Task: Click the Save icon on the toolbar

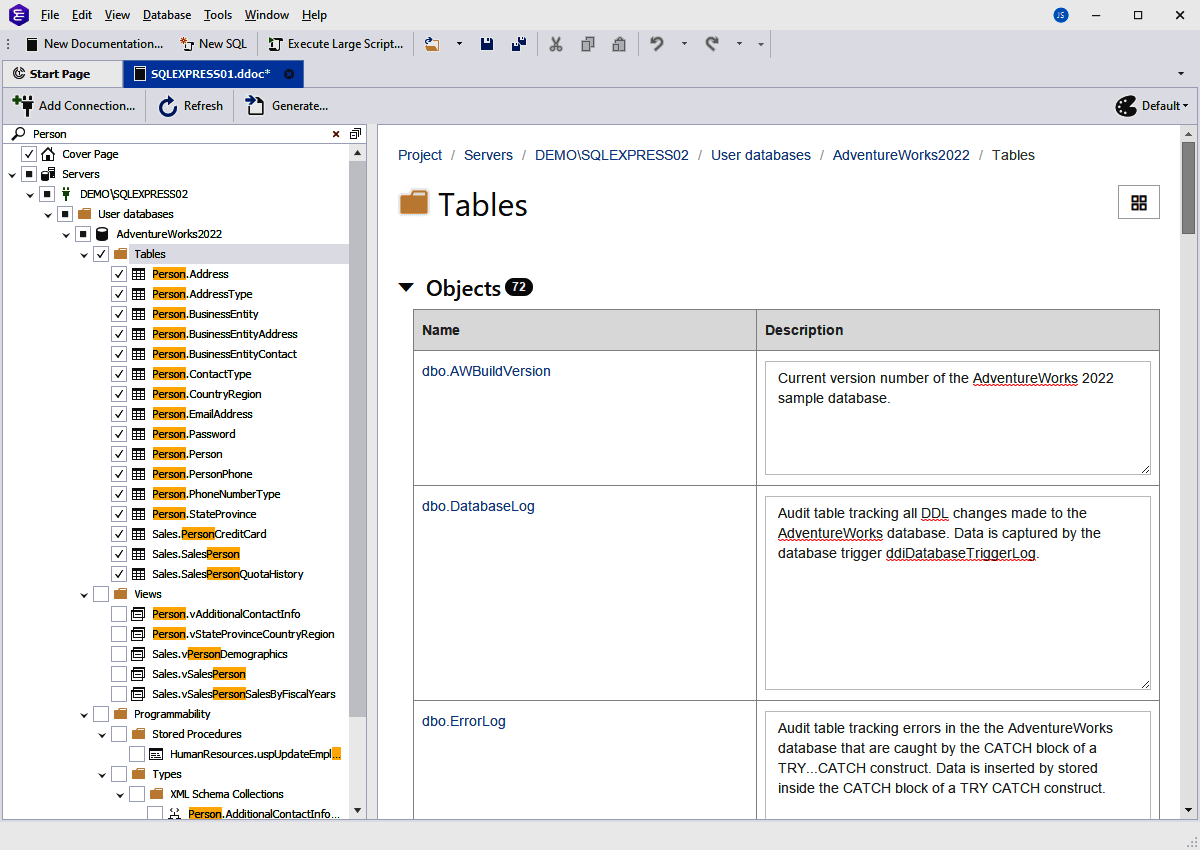Action: coord(487,43)
